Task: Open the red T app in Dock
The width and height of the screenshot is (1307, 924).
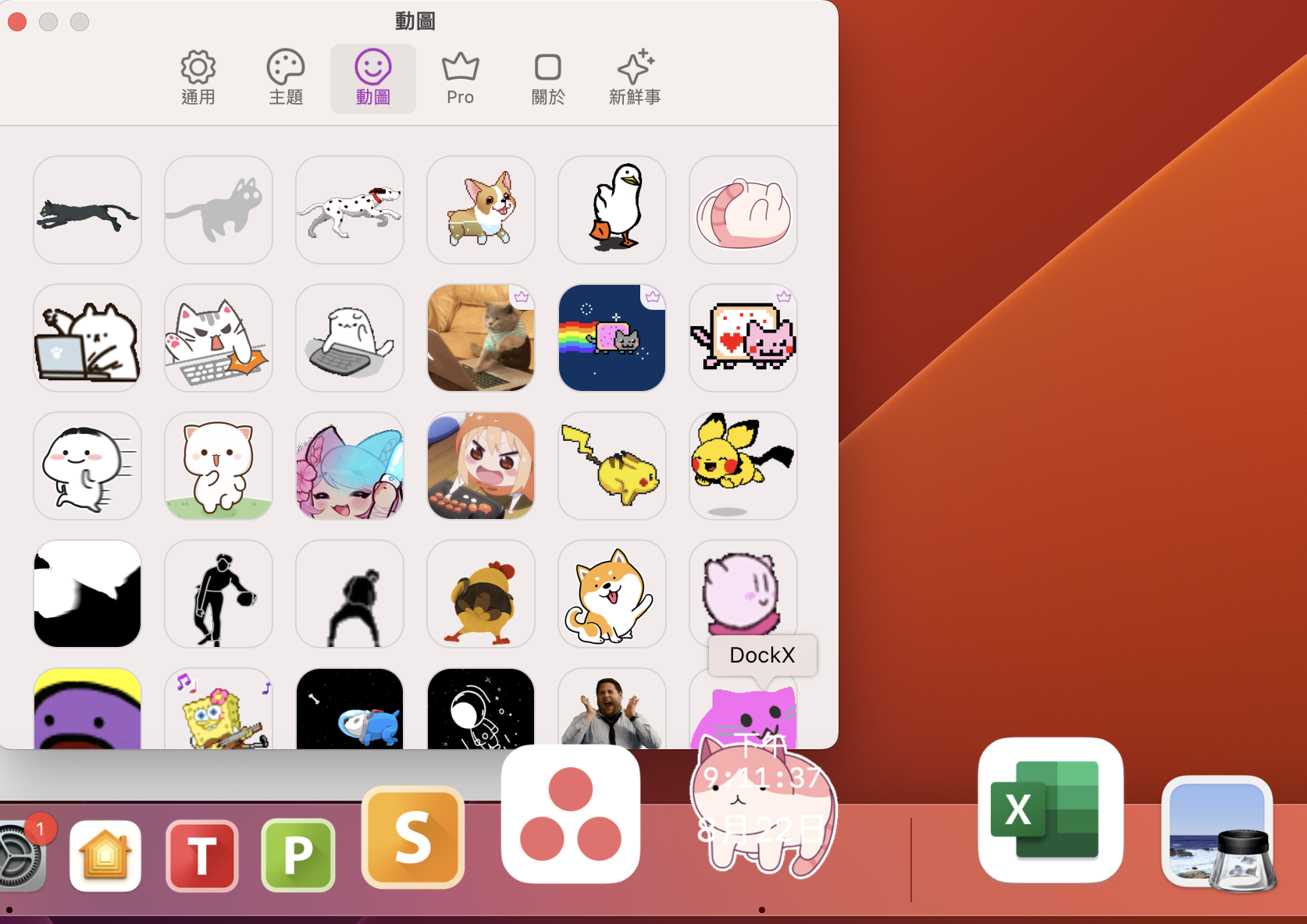Action: click(x=202, y=855)
